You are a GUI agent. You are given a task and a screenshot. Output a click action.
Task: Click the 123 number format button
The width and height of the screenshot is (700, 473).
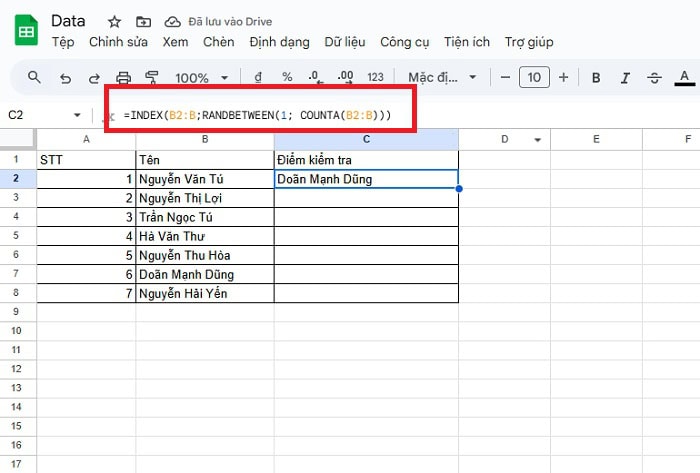(376, 77)
